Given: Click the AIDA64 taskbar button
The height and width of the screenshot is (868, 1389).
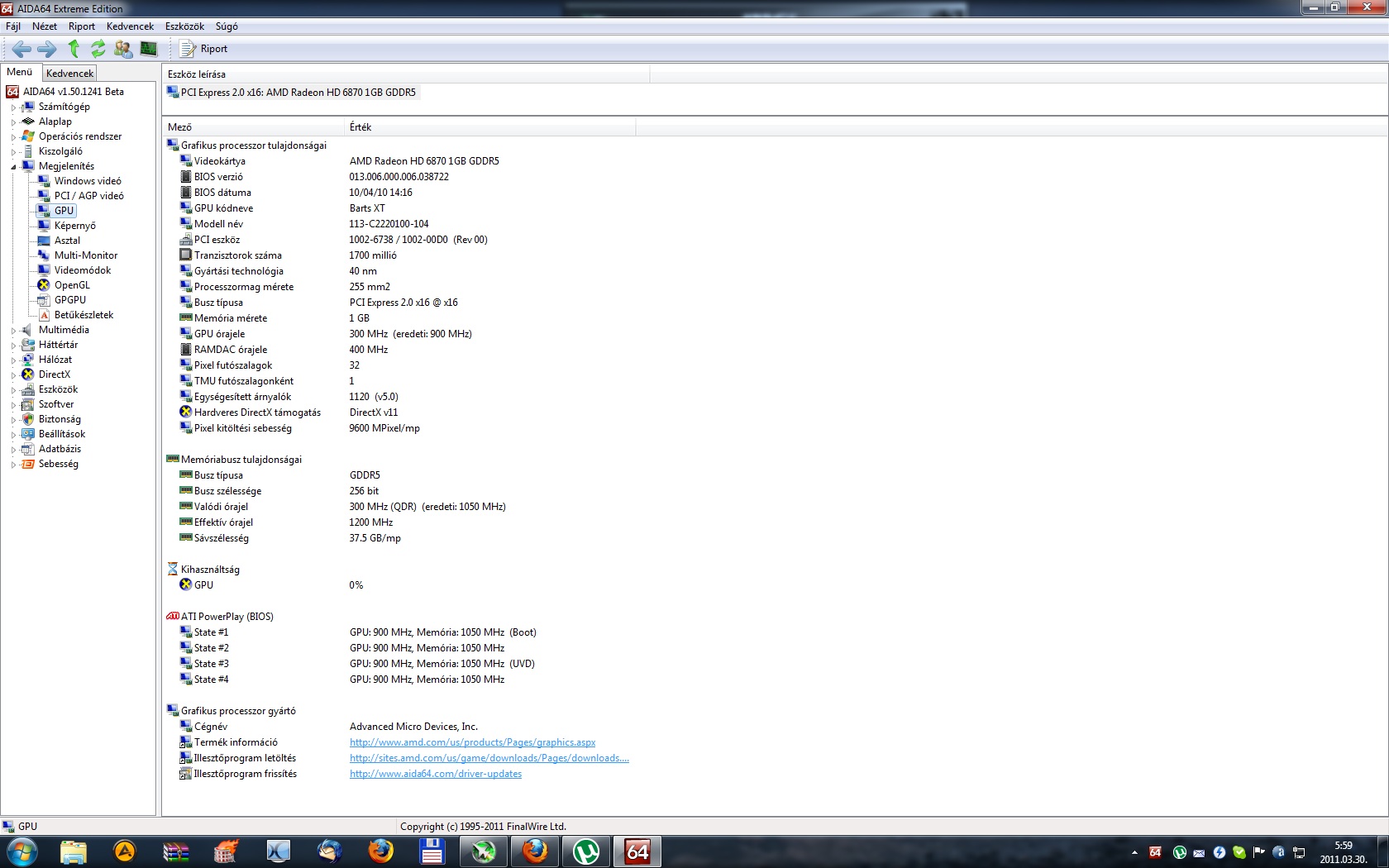Looking at the screenshot, I should click(x=637, y=851).
